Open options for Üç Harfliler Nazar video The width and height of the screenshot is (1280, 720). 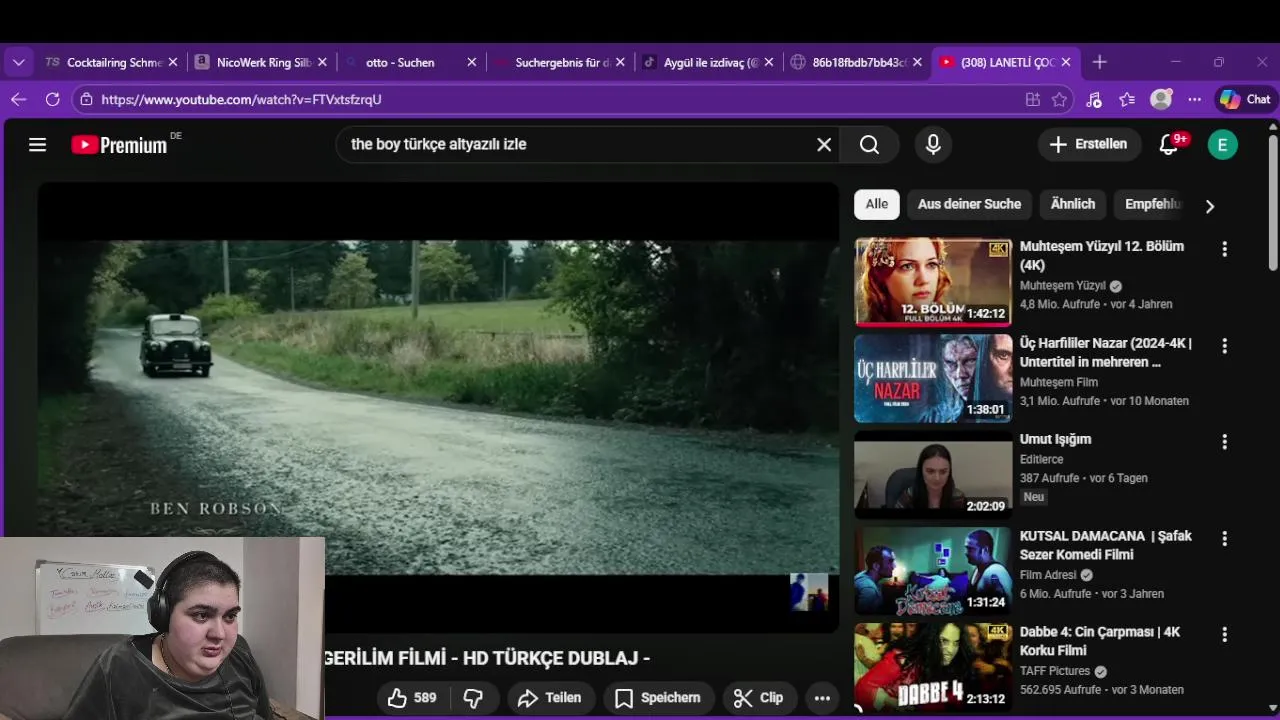(1224, 346)
